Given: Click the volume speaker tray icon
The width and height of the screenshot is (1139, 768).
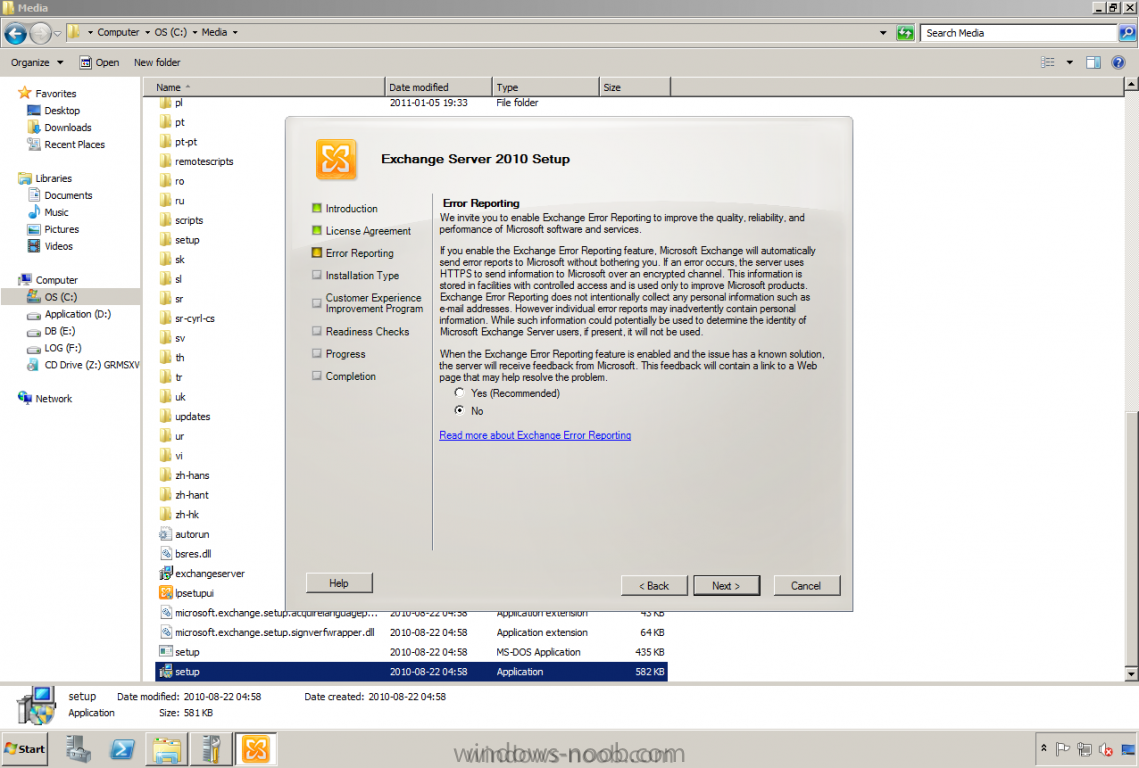Looking at the screenshot, I should click(1106, 749).
